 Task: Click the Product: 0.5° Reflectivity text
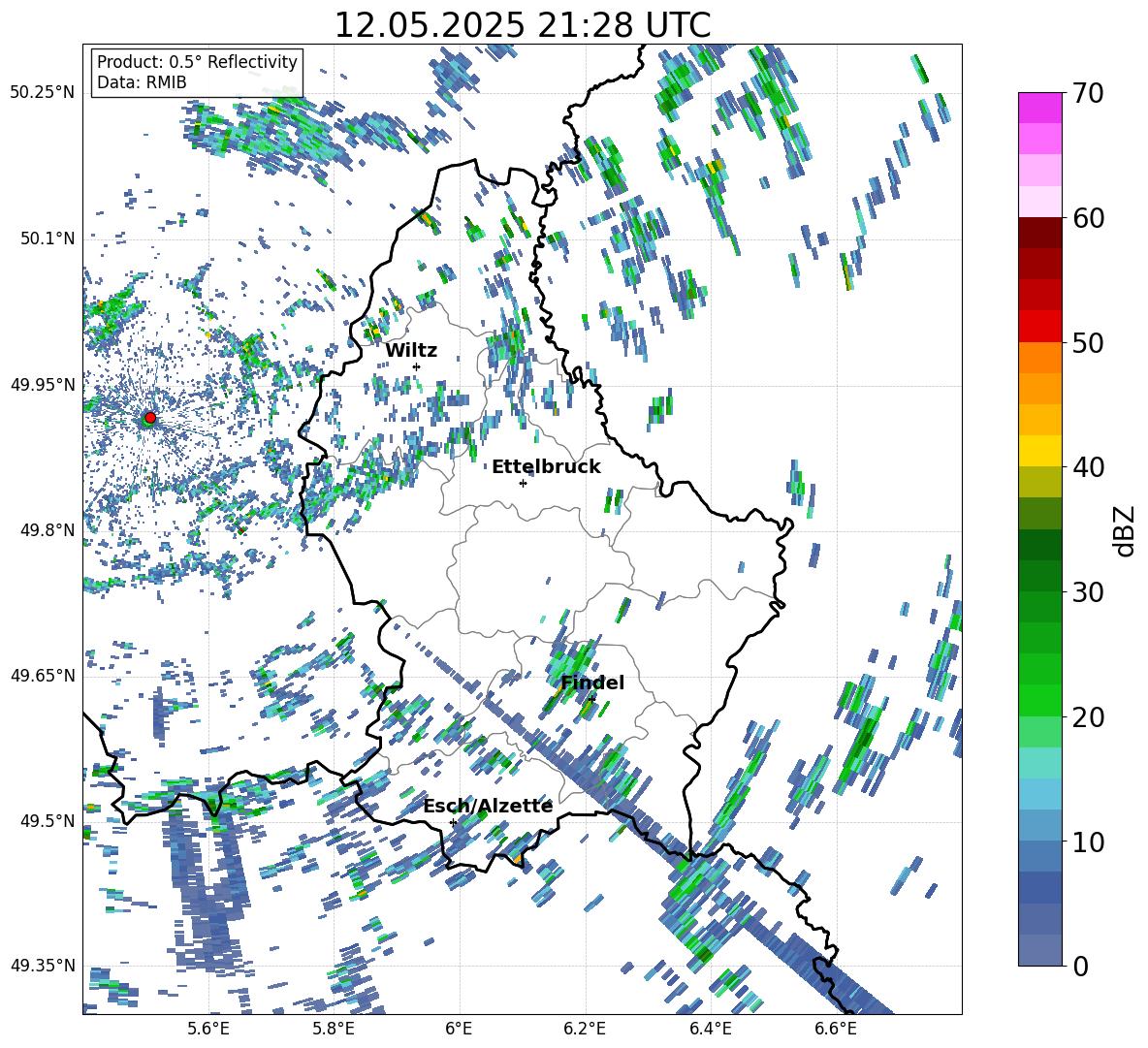(x=197, y=61)
